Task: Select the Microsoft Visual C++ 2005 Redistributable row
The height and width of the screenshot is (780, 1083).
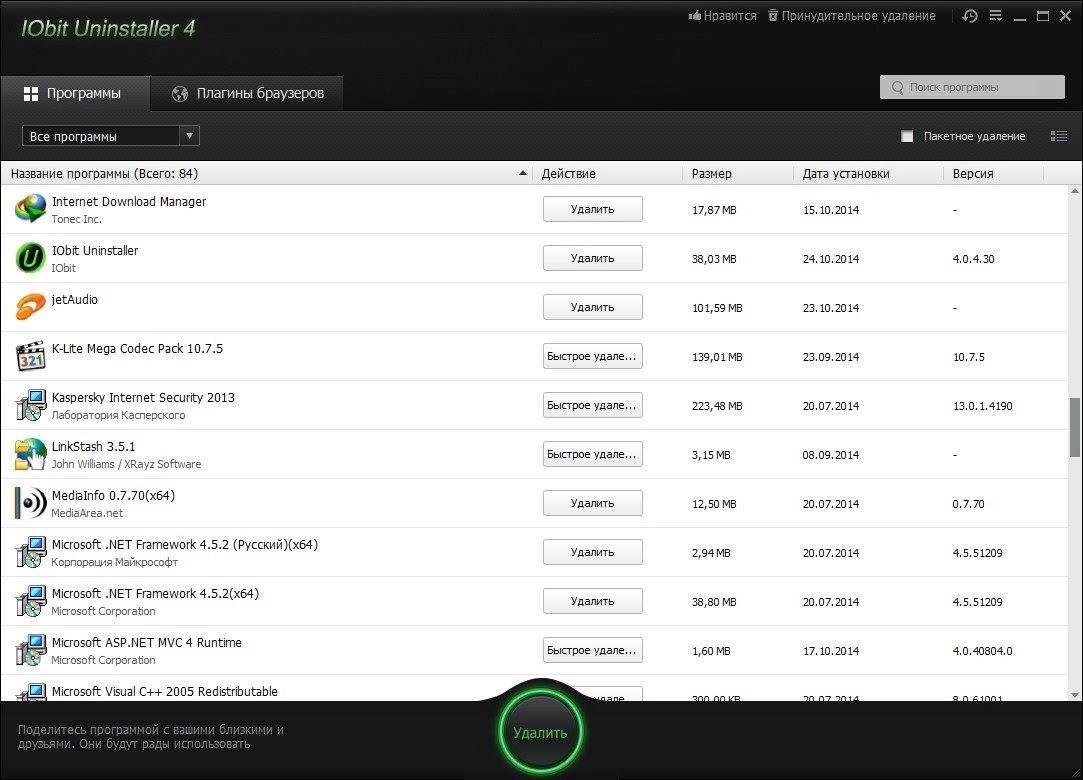Action: [535, 689]
